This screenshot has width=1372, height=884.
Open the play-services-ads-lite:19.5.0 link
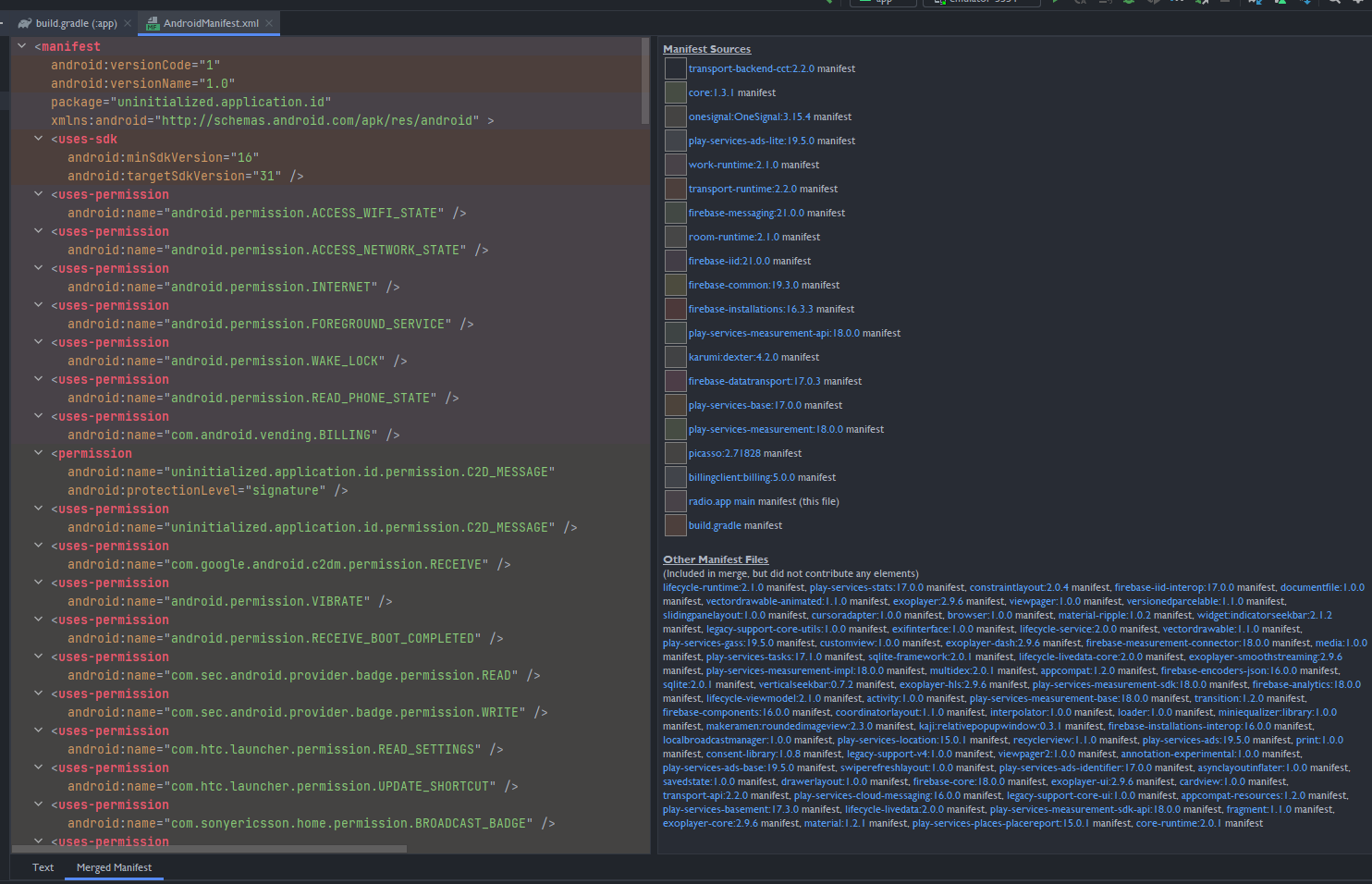pyautogui.click(x=752, y=141)
